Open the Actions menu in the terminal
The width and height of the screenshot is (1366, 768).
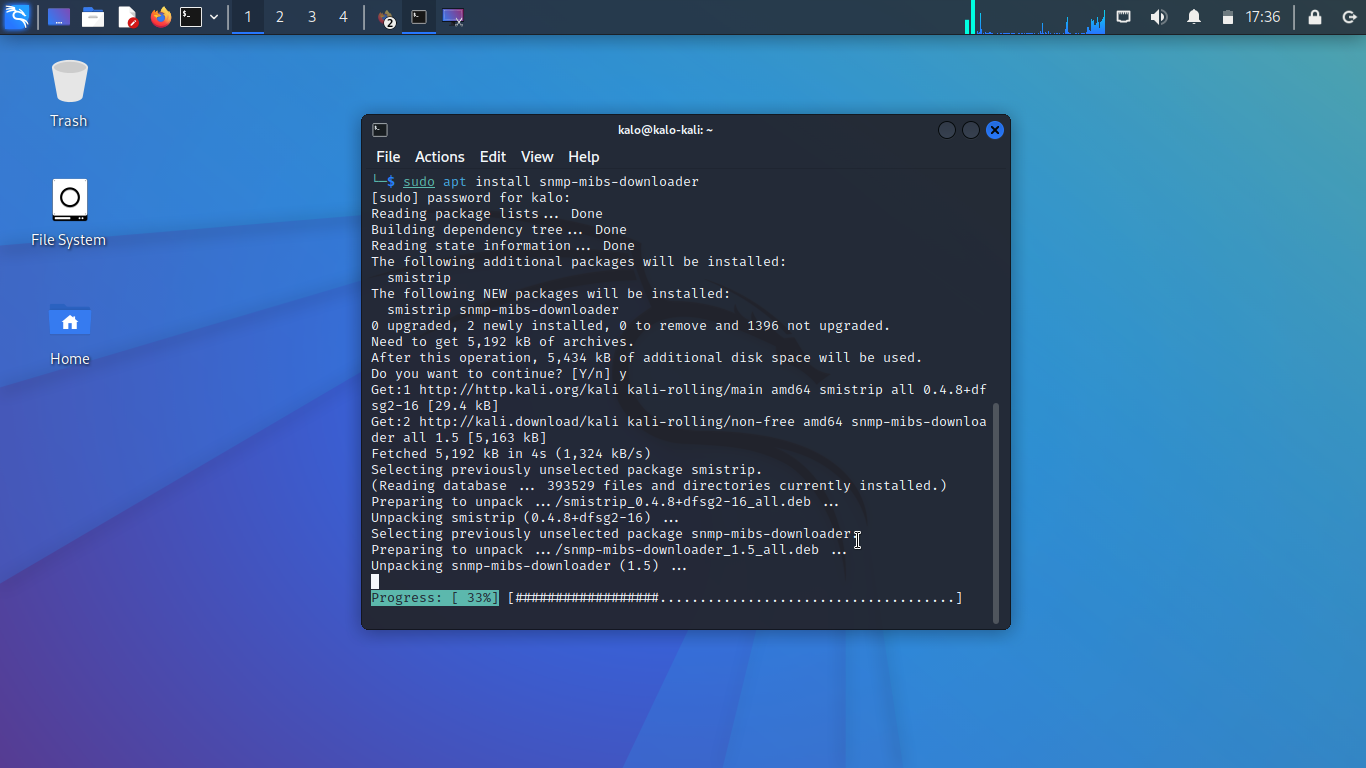[440, 157]
